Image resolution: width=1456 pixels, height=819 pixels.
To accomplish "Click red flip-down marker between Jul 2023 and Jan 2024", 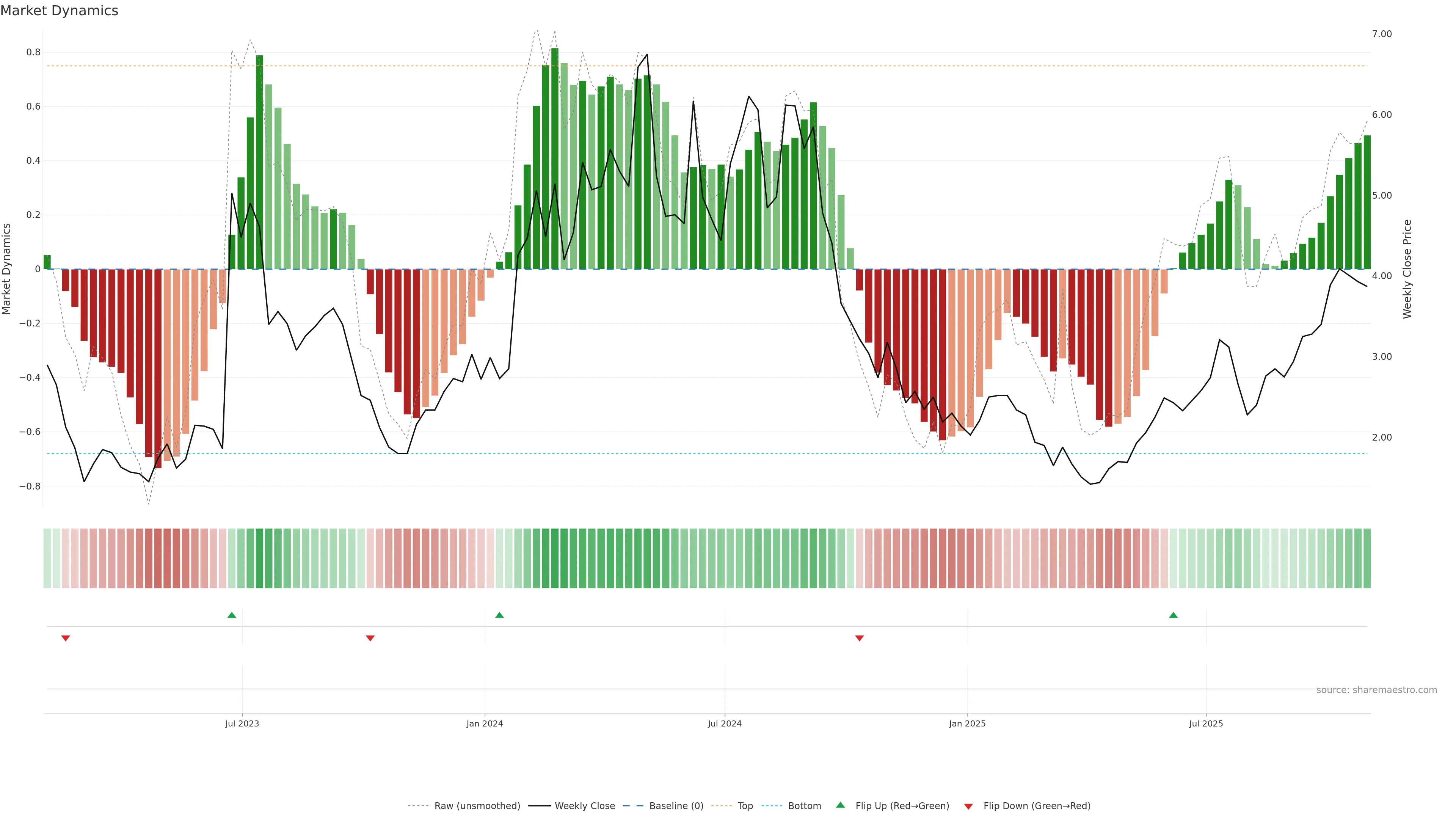I will (370, 638).
